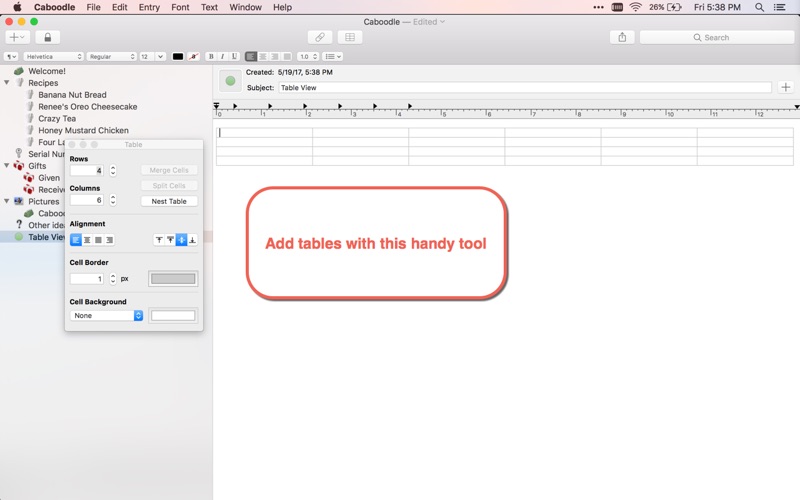The width and height of the screenshot is (800, 500).
Task: Set vertical alignment to top in Table panel
Action: [x=159, y=240]
